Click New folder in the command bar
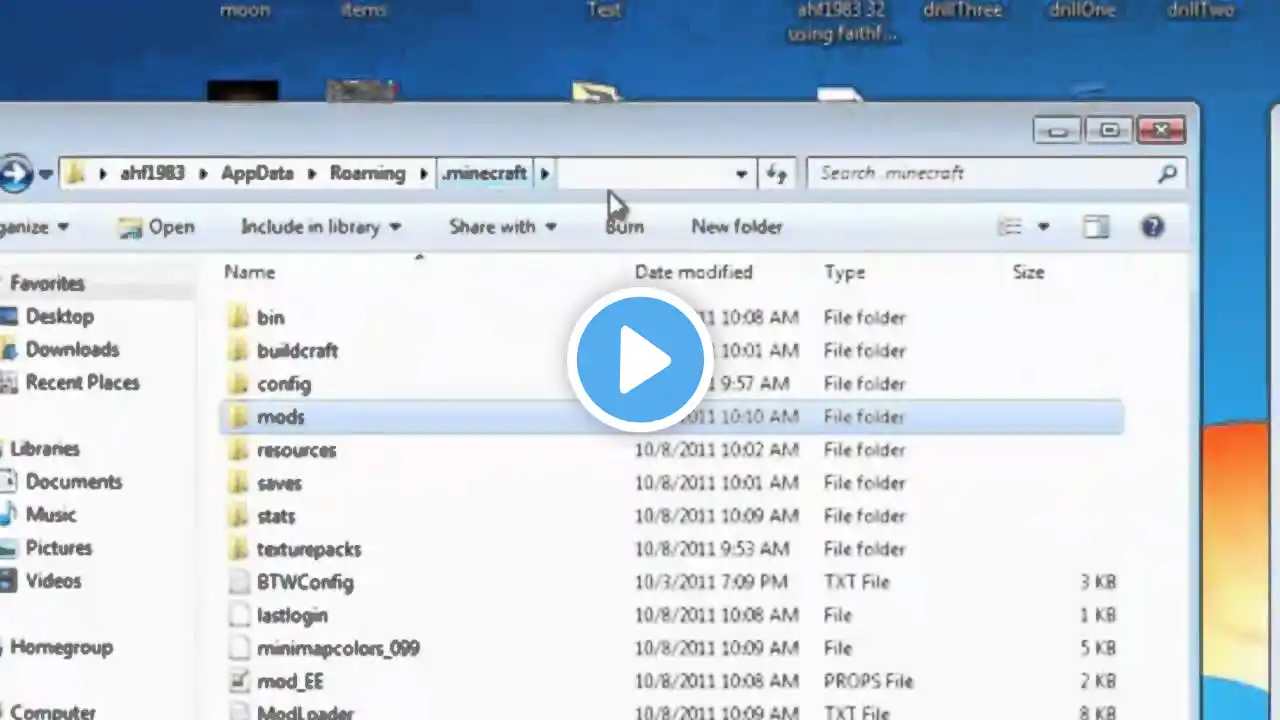 (737, 227)
